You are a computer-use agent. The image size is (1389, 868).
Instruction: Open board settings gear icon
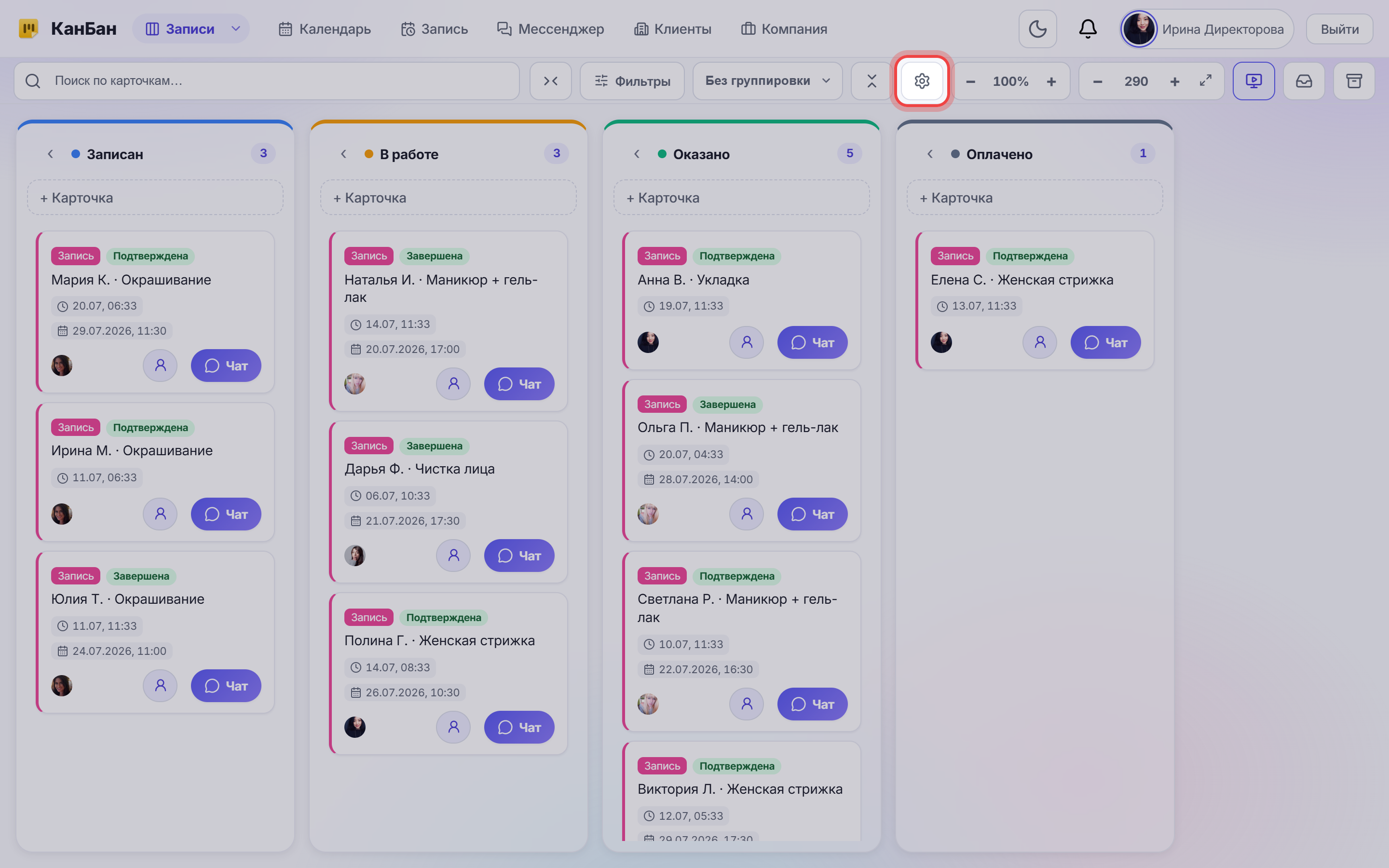922,81
